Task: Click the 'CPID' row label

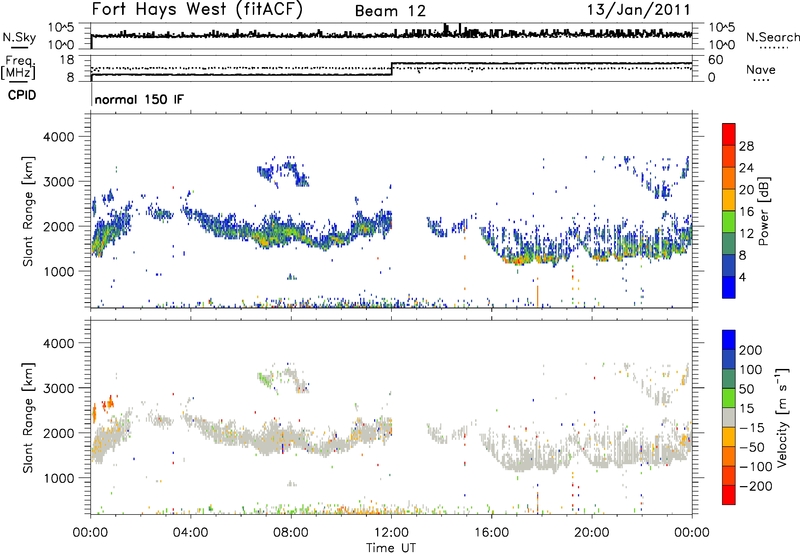Action: point(22,95)
